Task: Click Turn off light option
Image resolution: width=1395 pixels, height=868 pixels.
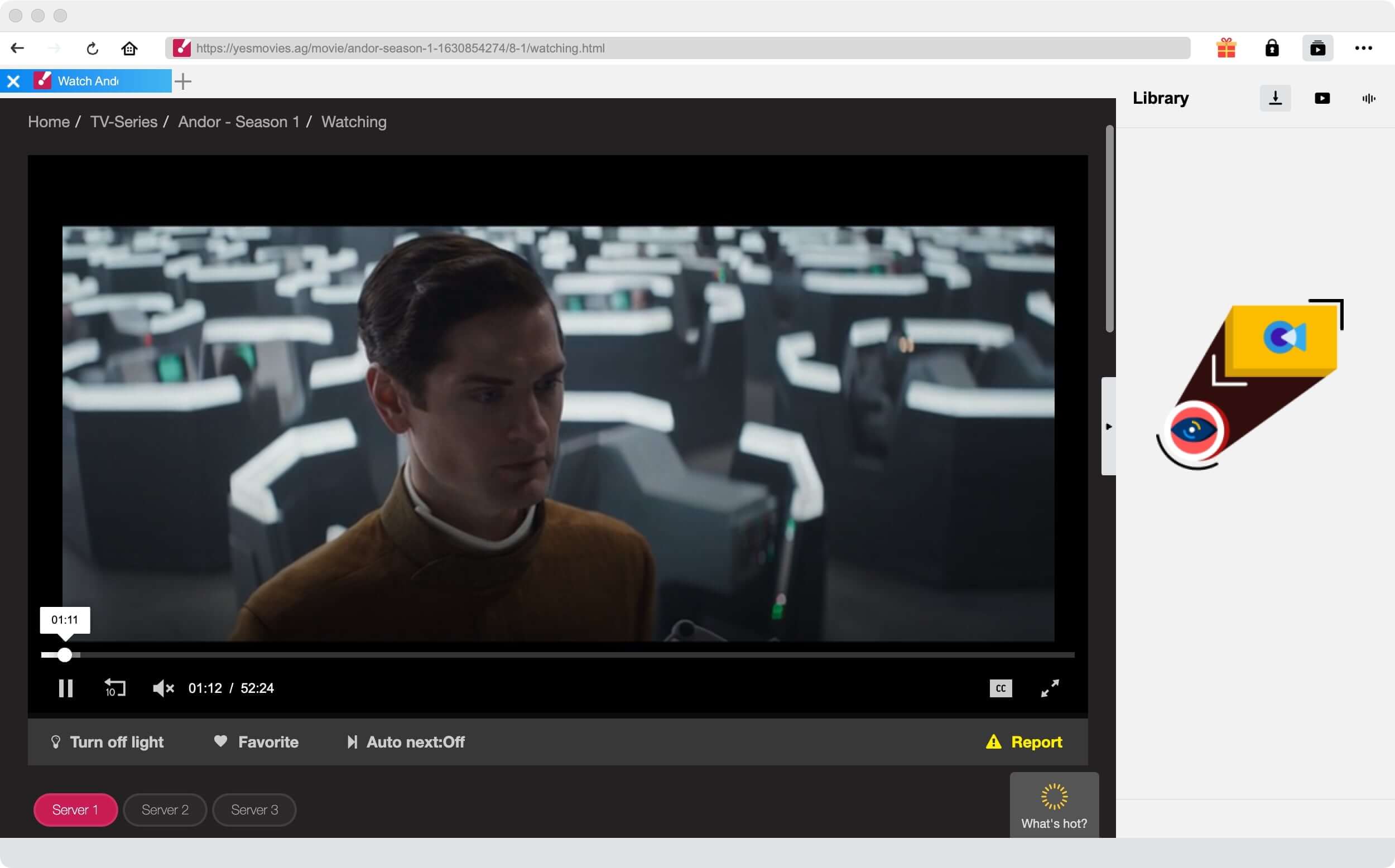Action: pyautogui.click(x=107, y=742)
